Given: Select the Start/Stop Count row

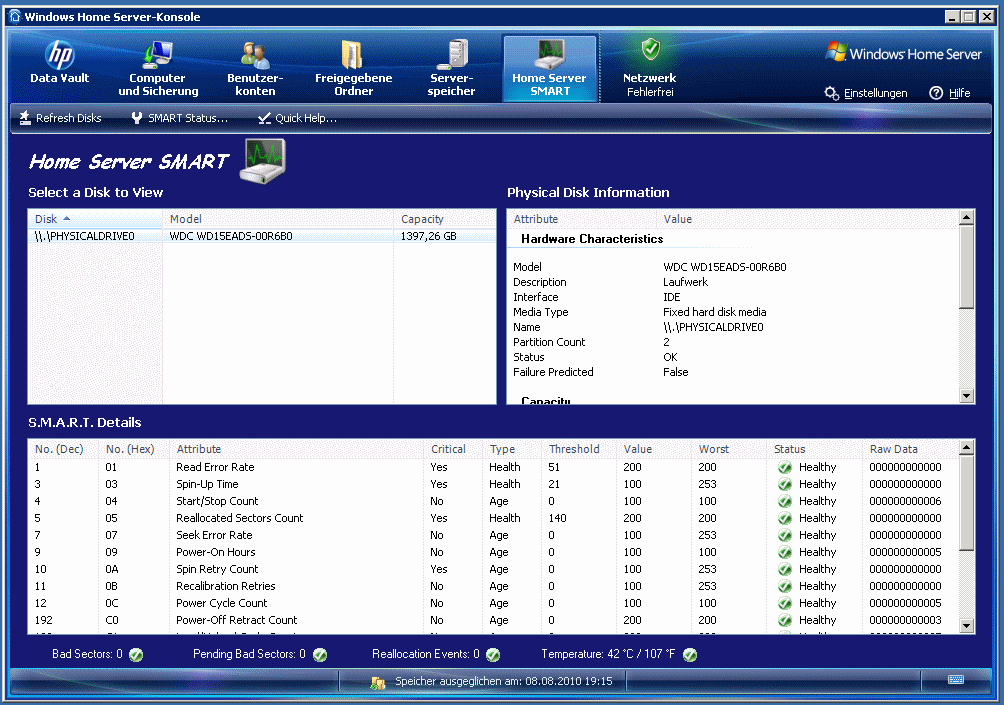Looking at the screenshot, I should [494, 501].
